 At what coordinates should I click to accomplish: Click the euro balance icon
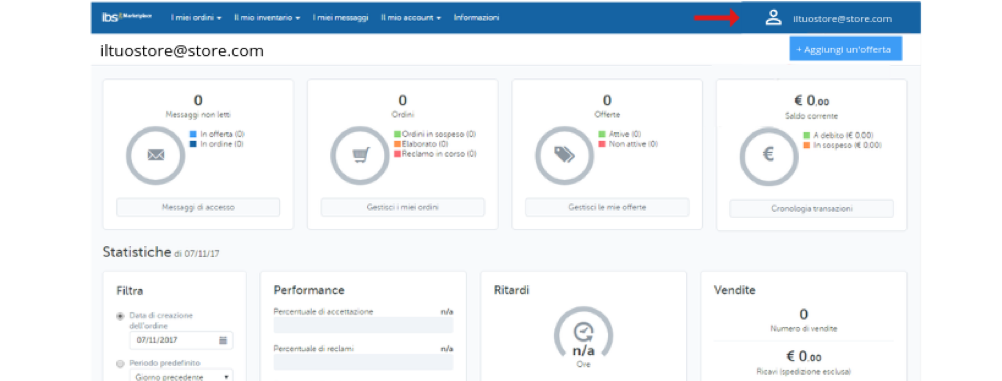[769, 155]
